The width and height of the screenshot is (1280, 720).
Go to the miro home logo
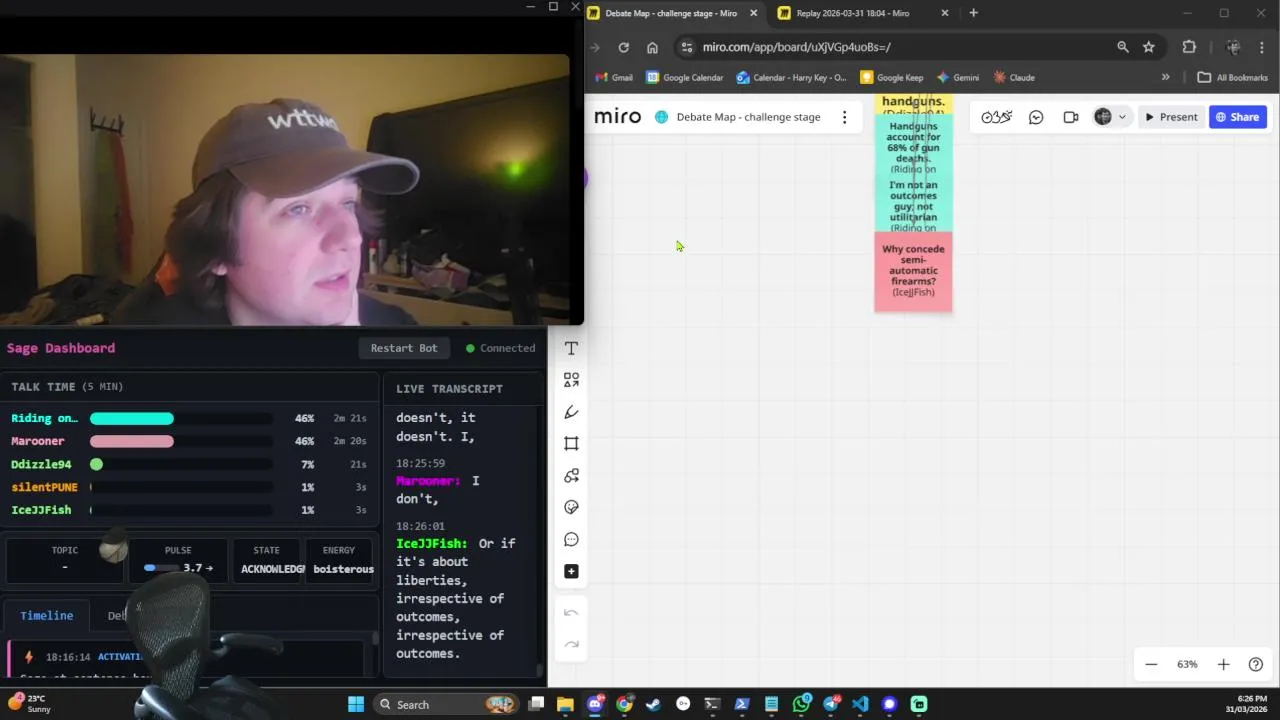pos(617,117)
